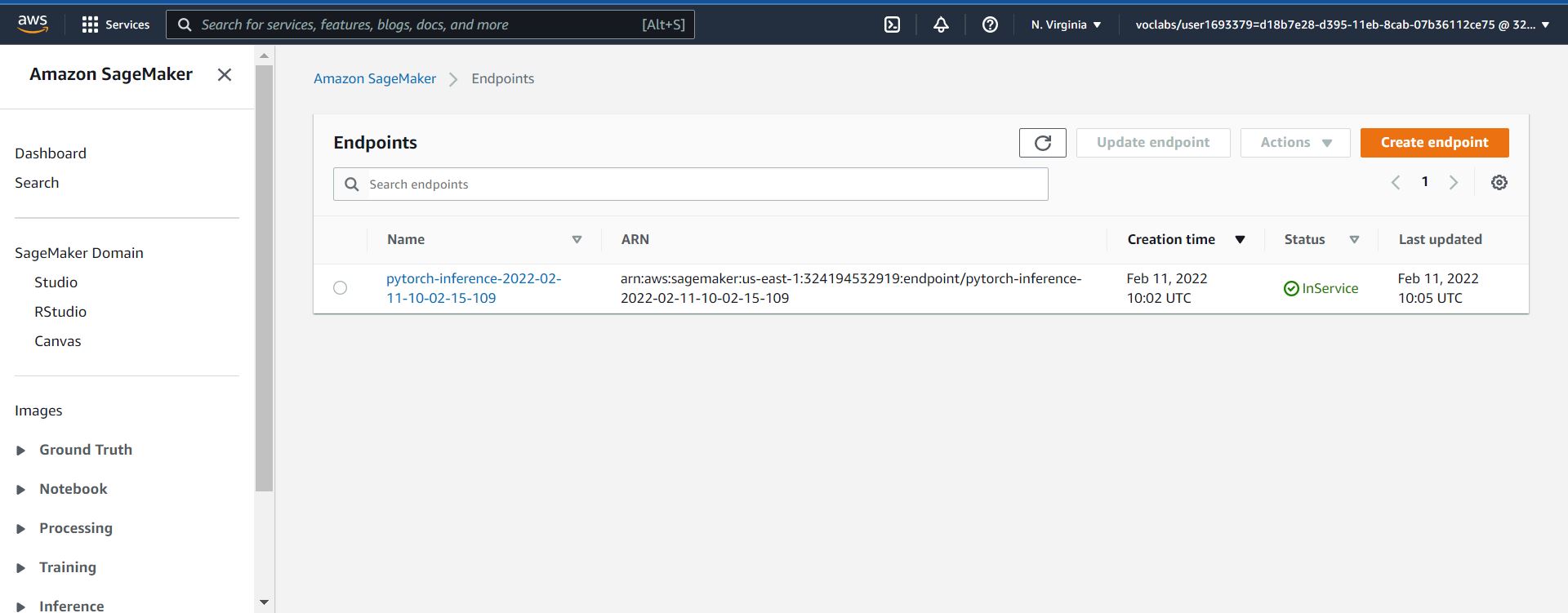
Task: Focus the AWS global search bar
Action: (430, 24)
